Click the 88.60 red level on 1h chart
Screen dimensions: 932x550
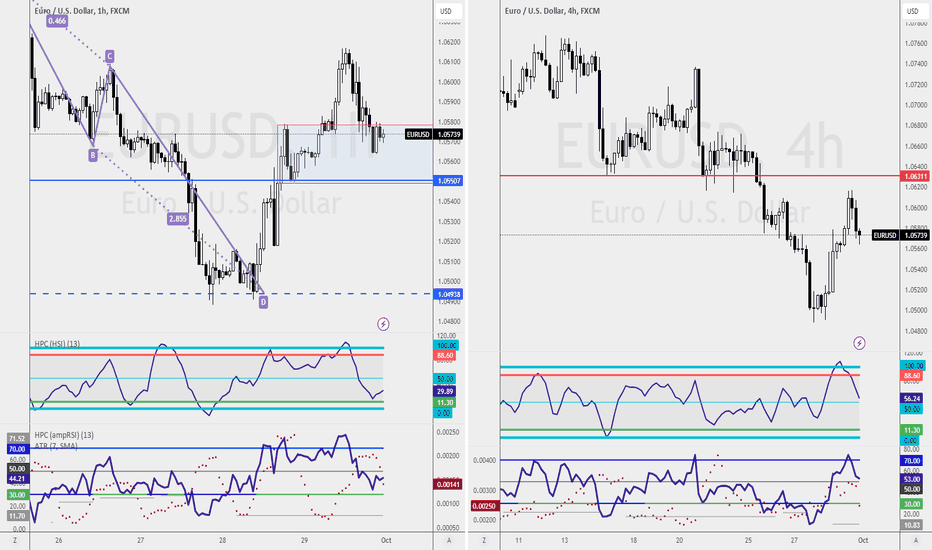point(445,356)
